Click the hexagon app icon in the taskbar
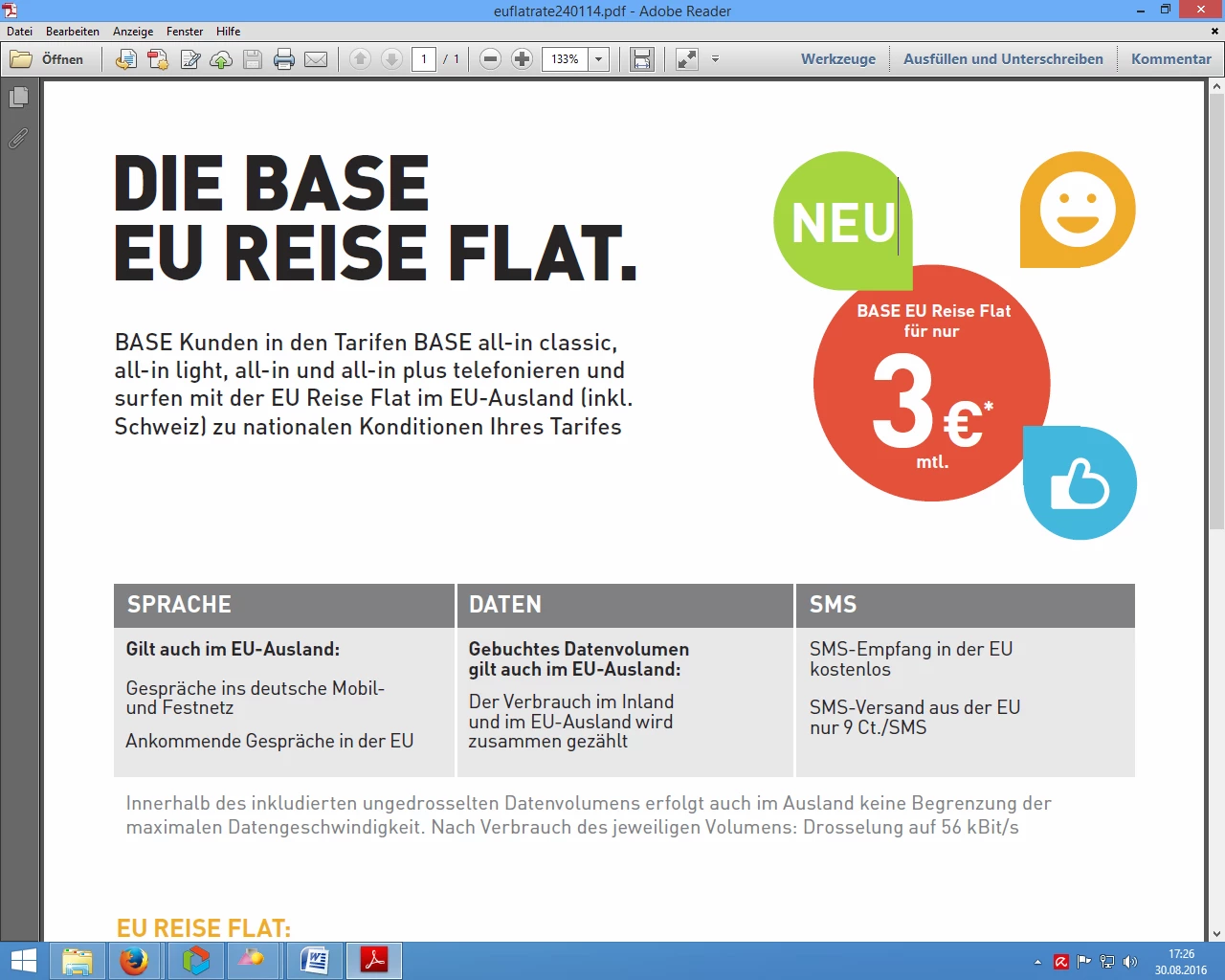 [x=195, y=961]
